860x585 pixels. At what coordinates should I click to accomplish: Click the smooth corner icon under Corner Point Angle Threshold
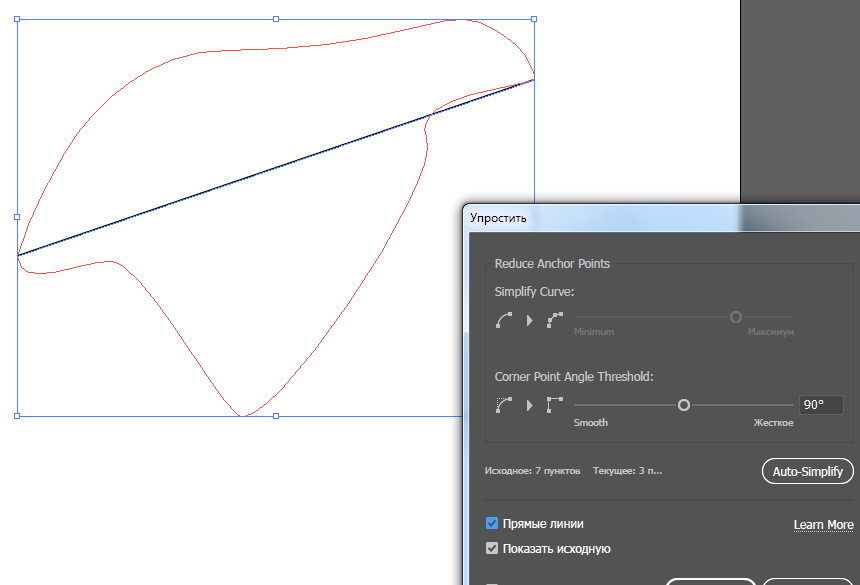[504, 405]
